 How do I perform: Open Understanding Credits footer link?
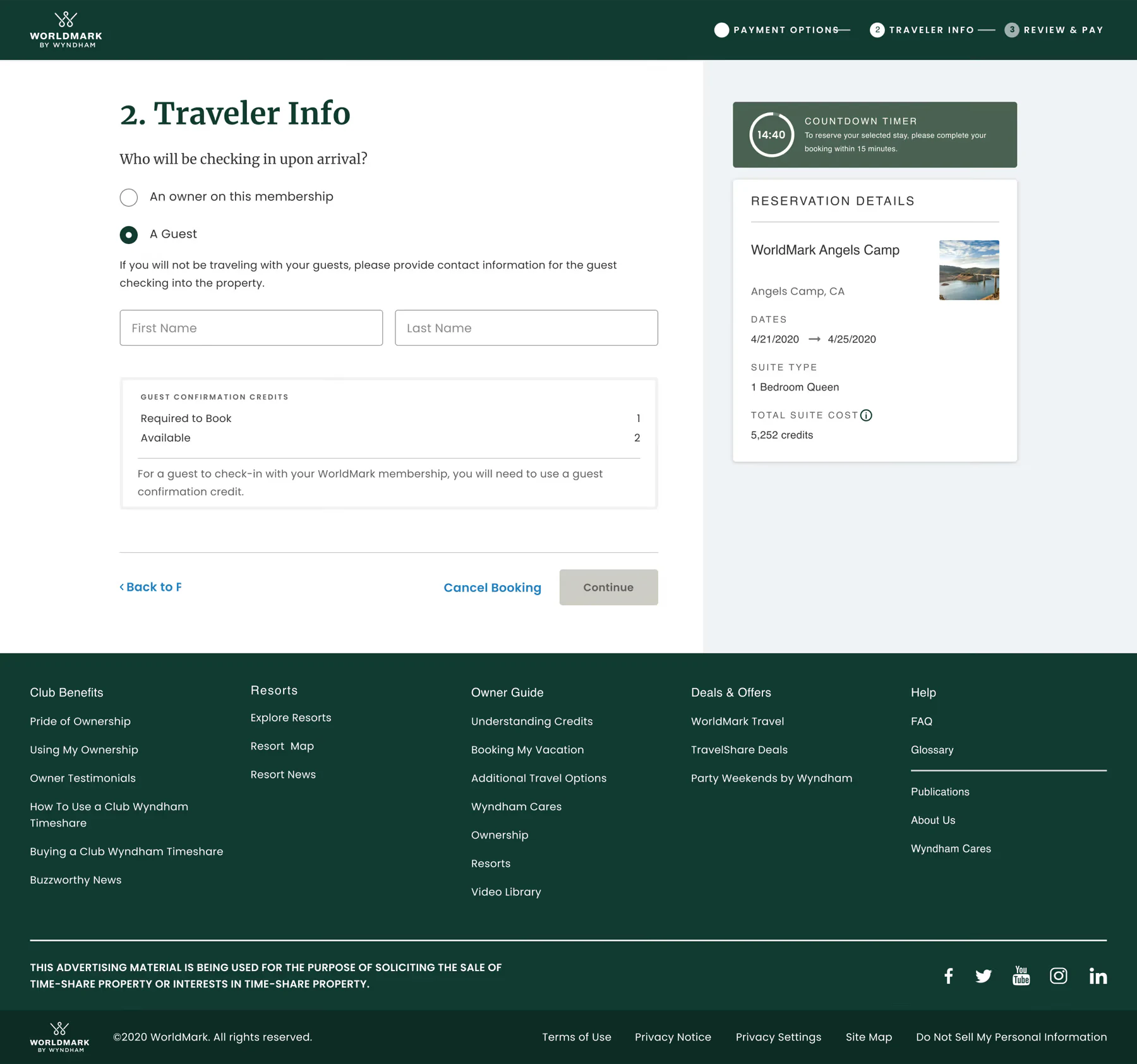(532, 722)
